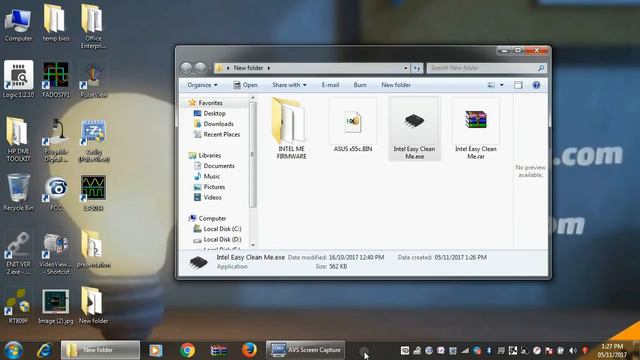Image resolution: width=640 pixels, height=360 pixels.
Task: Open the Computer desktop icon
Action: pyautogui.click(x=18, y=24)
